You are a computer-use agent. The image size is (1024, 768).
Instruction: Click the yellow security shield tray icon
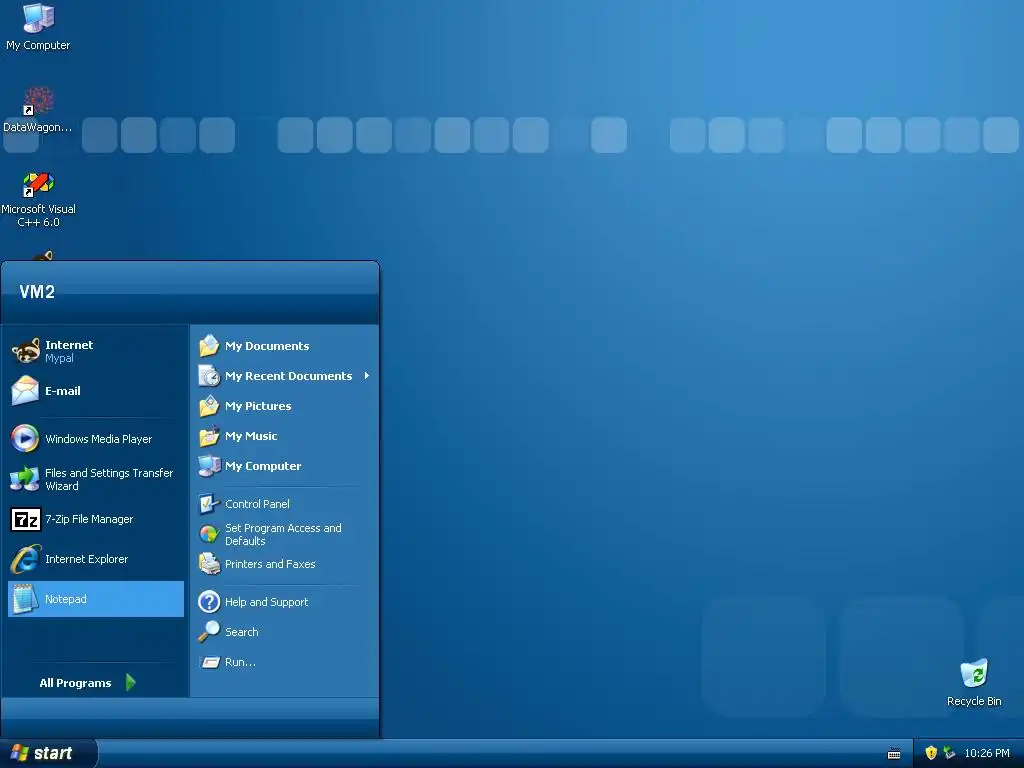(931, 753)
